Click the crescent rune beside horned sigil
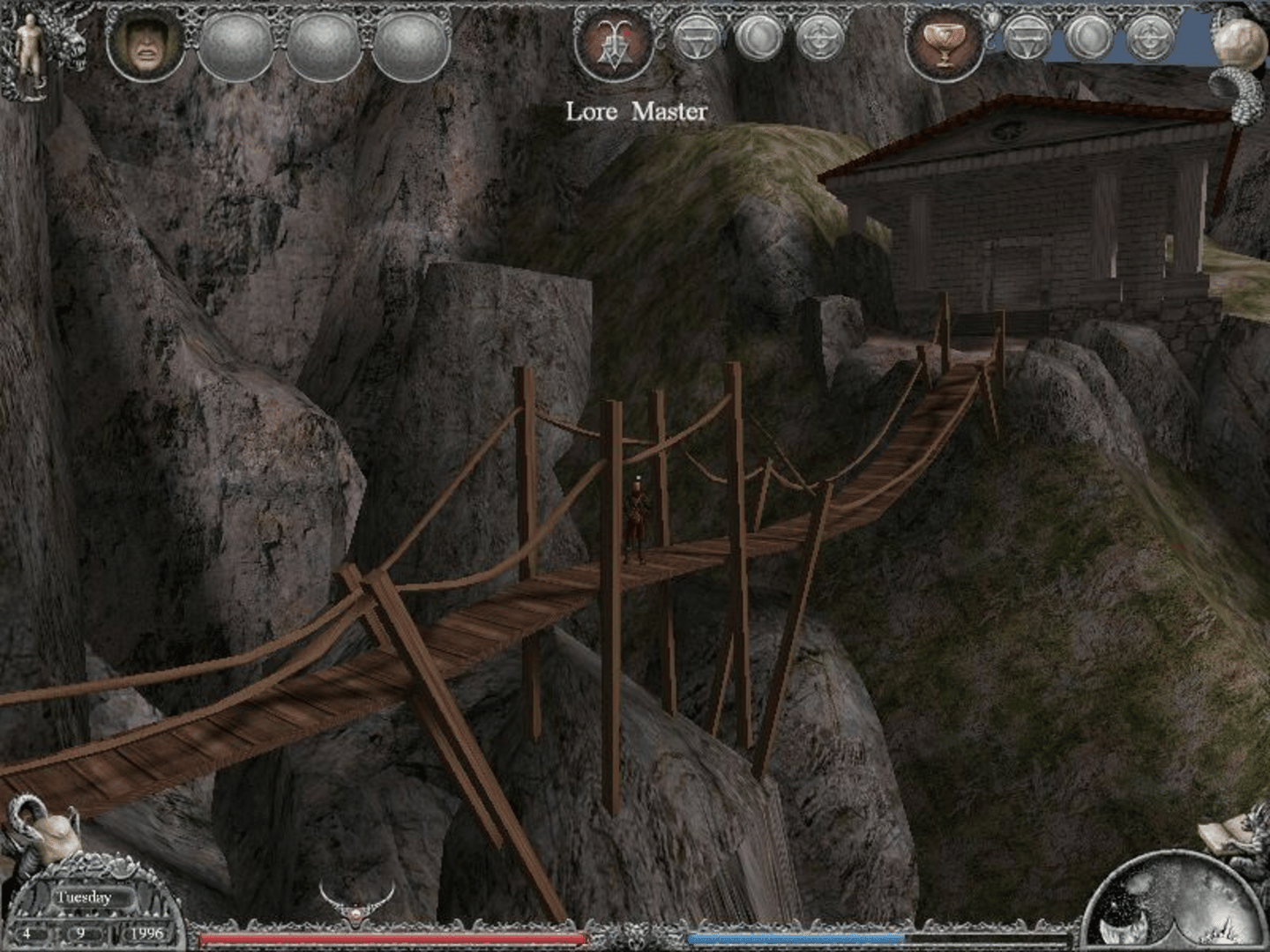Screen dimensions: 1270x952 [x=758, y=39]
